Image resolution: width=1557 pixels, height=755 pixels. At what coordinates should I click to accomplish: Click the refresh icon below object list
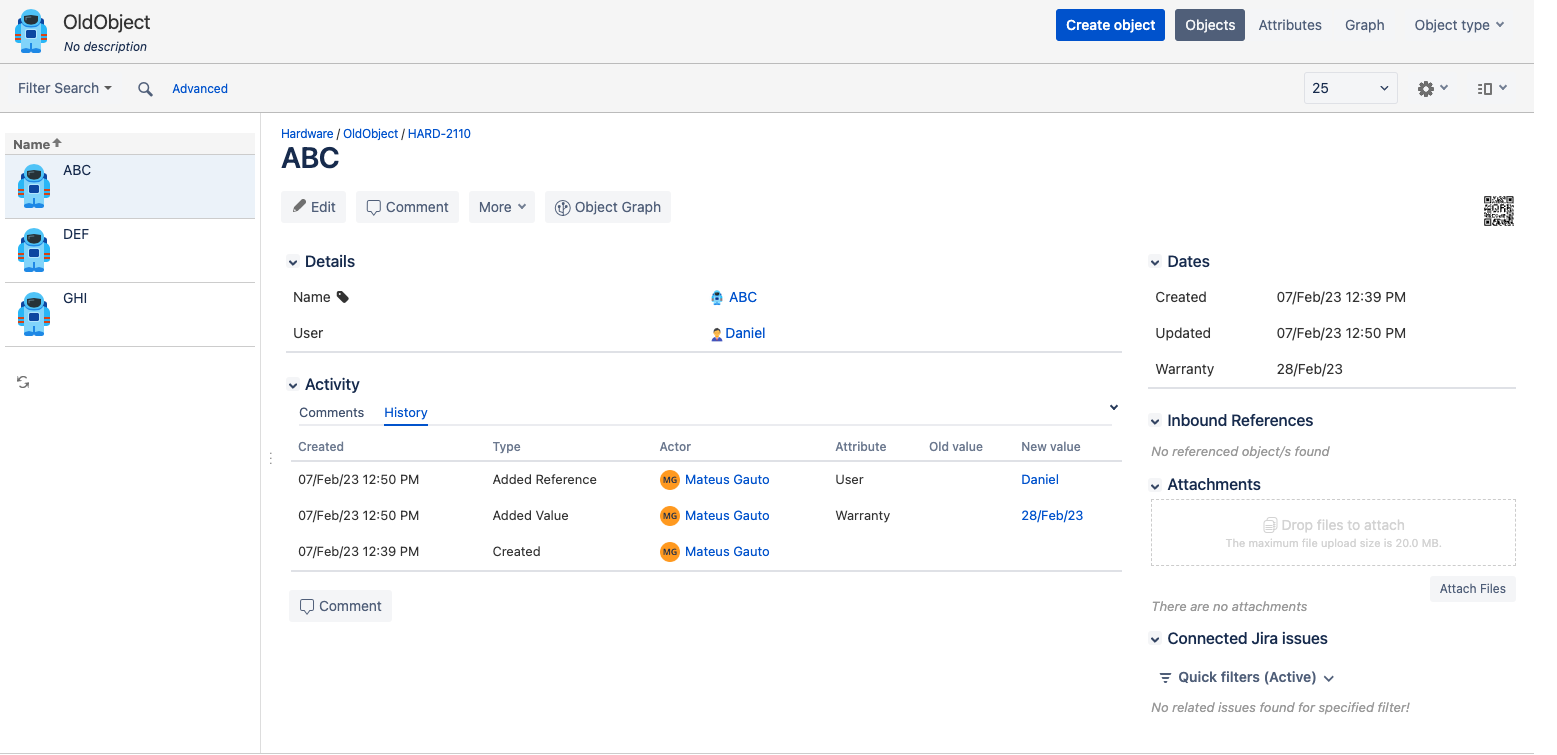pyautogui.click(x=23, y=382)
